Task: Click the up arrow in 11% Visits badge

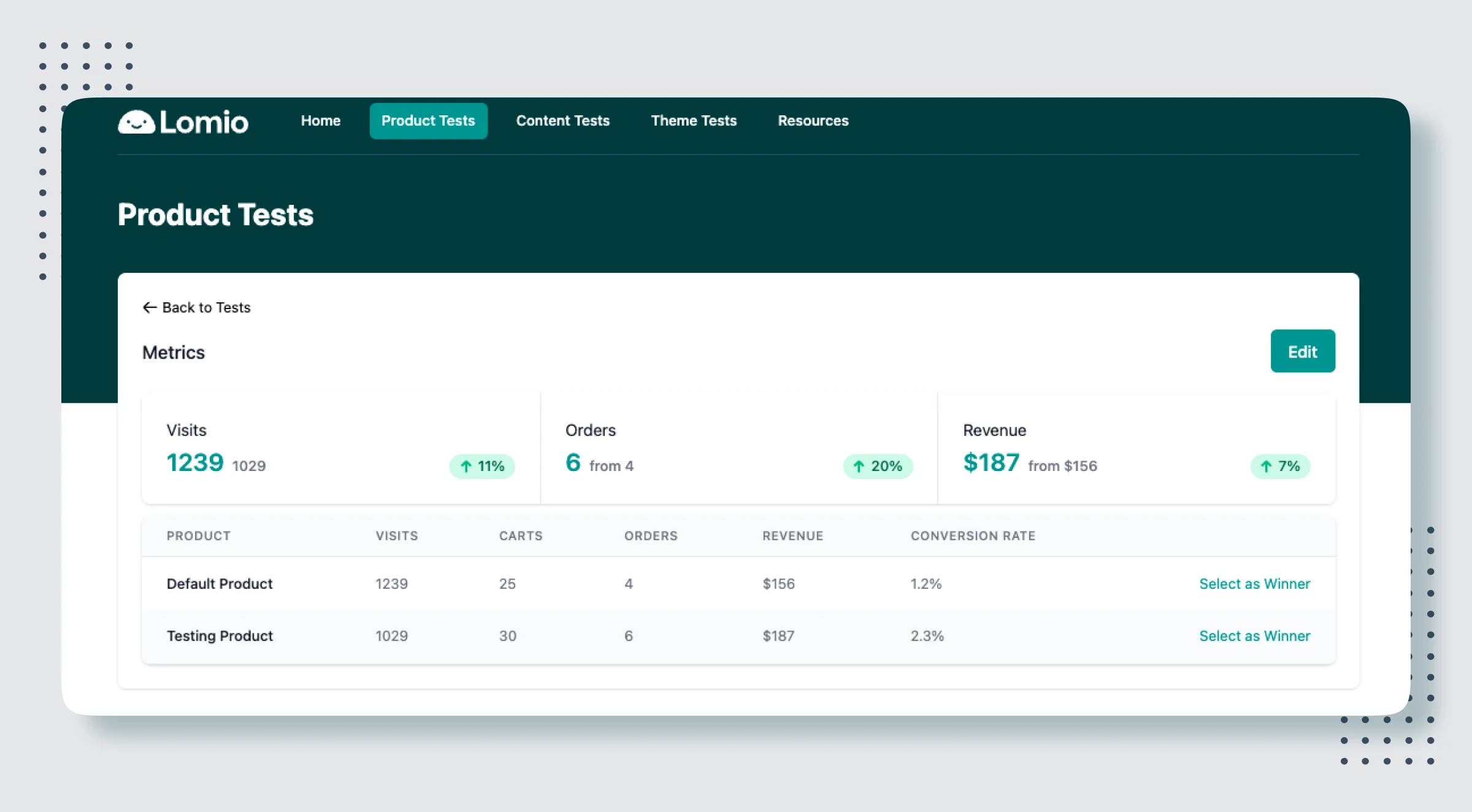Action: (x=466, y=467)
